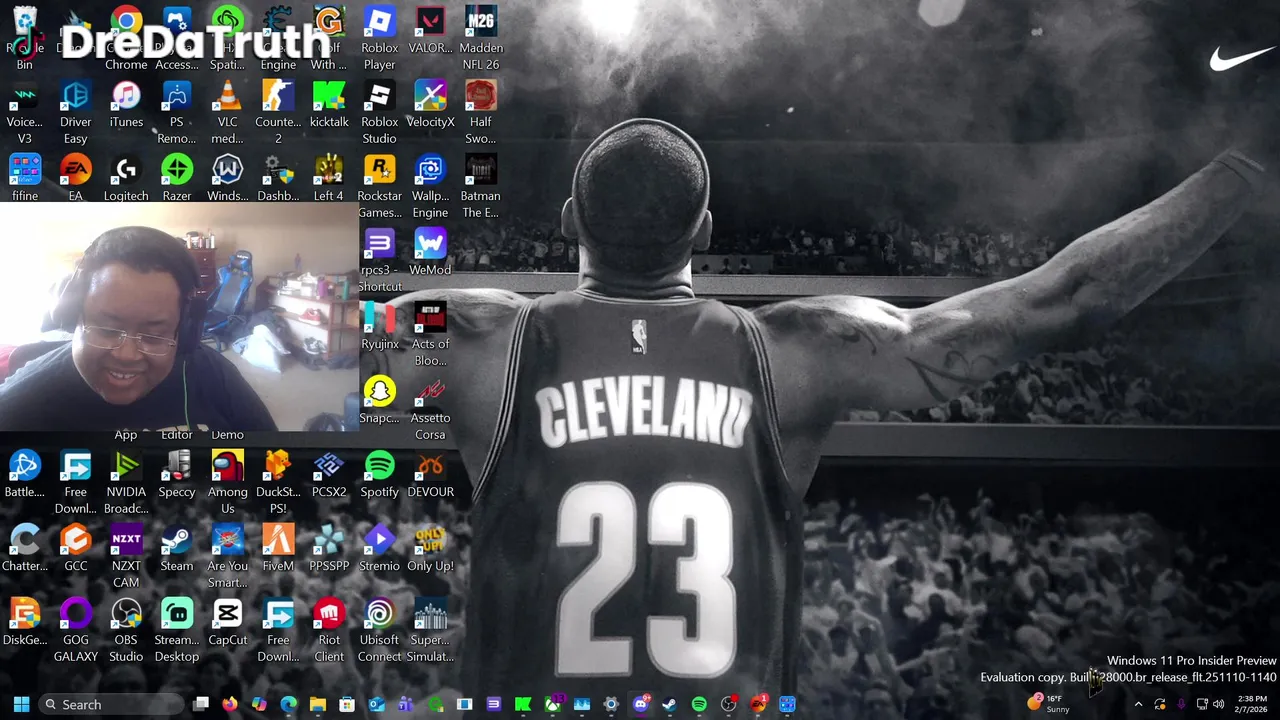This screenshot has height=720, width=1280.
Task: Open the NZXT CAM desktop icon
Action: [126, 556]
